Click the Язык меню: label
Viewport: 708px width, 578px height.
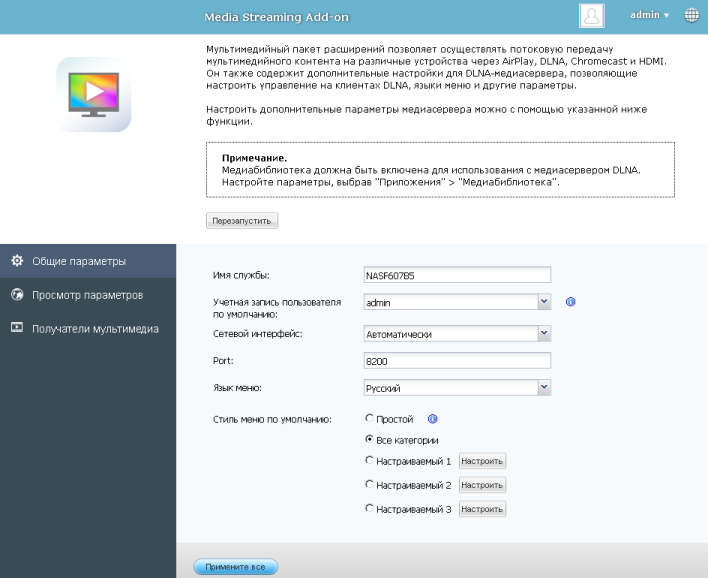coord(237,388)
